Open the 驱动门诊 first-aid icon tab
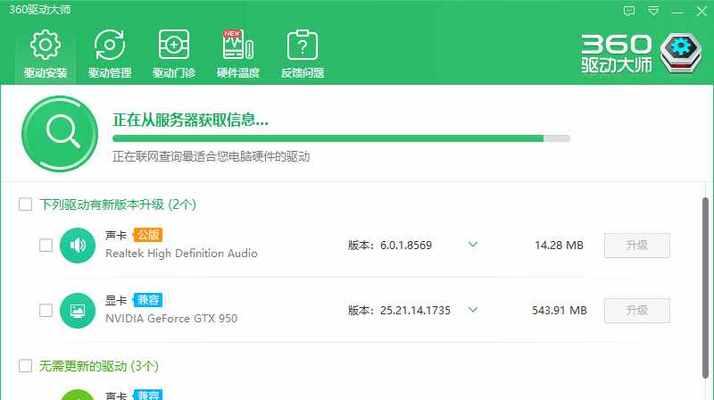The width and height of the screenshot is (714, 400). click(x=173, y=54)
